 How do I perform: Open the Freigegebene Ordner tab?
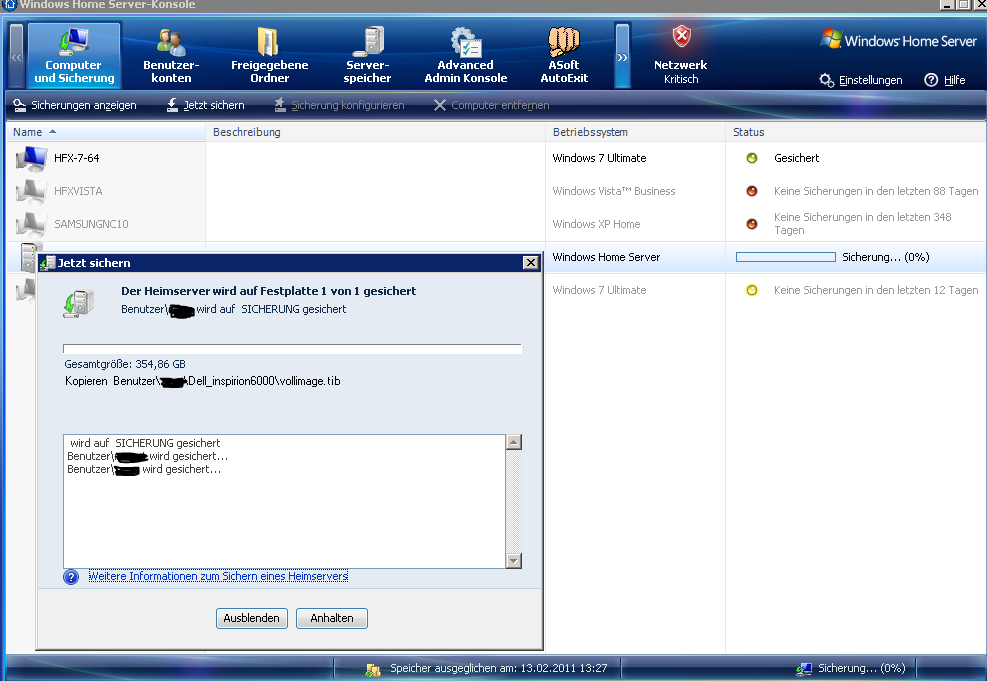pyautogui.click(x=269, y=55)
